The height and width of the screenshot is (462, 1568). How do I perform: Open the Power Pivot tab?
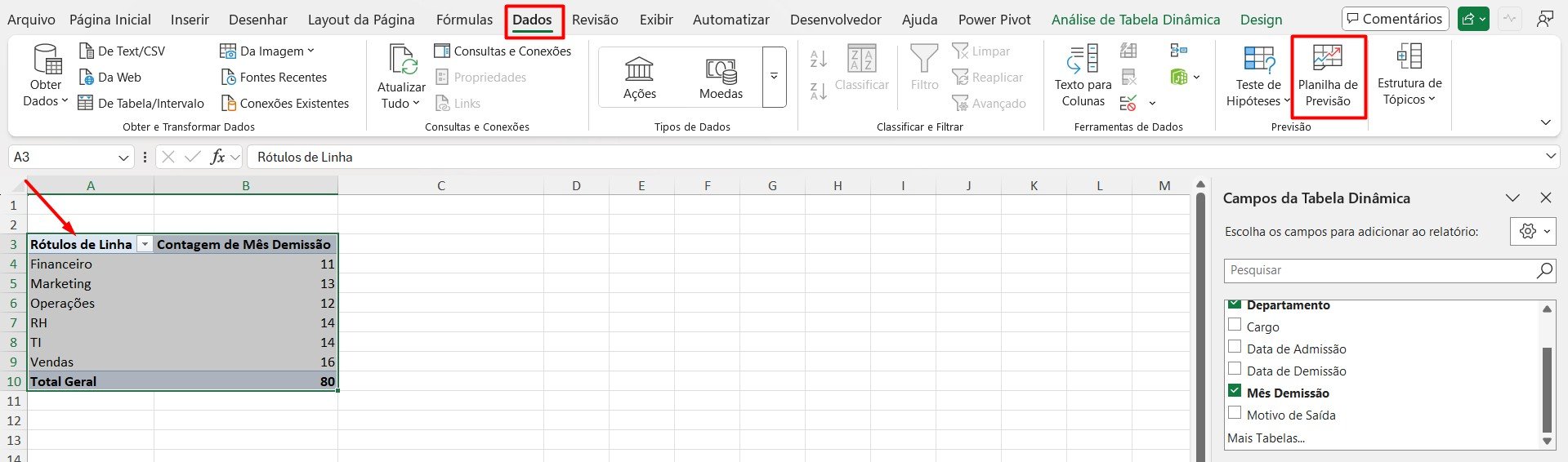point(994,20)
